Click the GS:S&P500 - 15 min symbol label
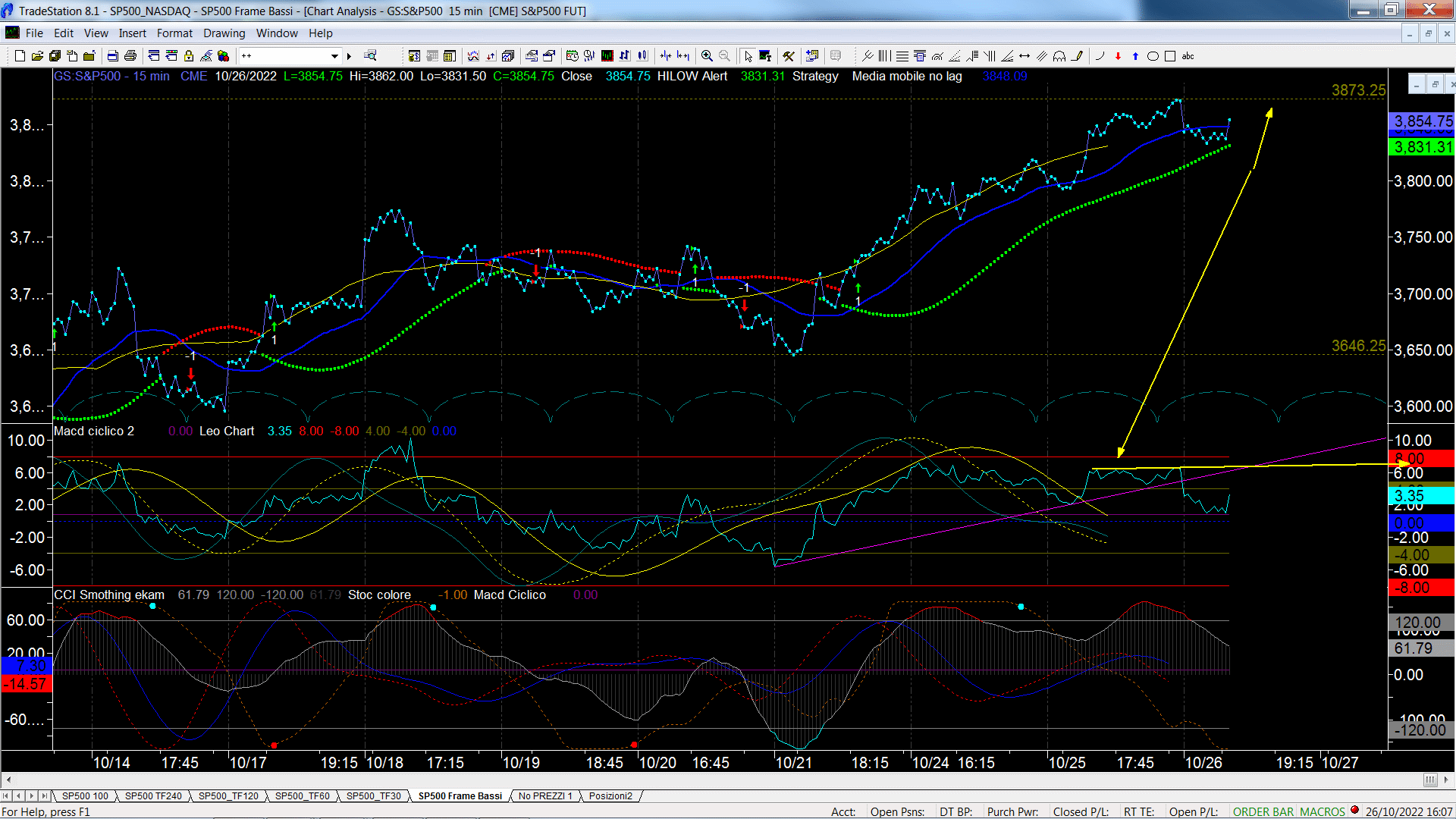 coord(112,77)
